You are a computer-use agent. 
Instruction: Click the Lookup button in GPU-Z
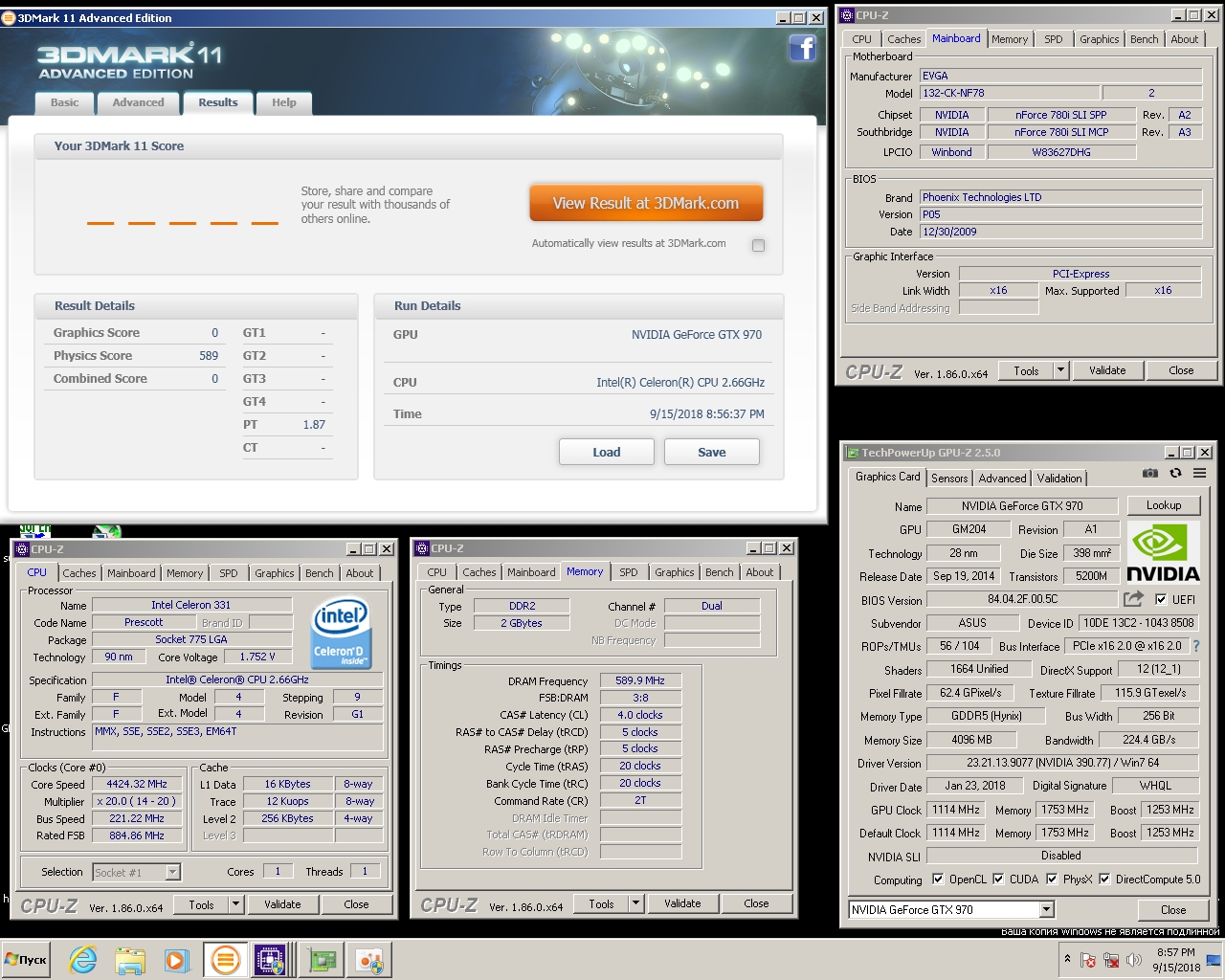pyautogui.click(x=1164, y=505)
